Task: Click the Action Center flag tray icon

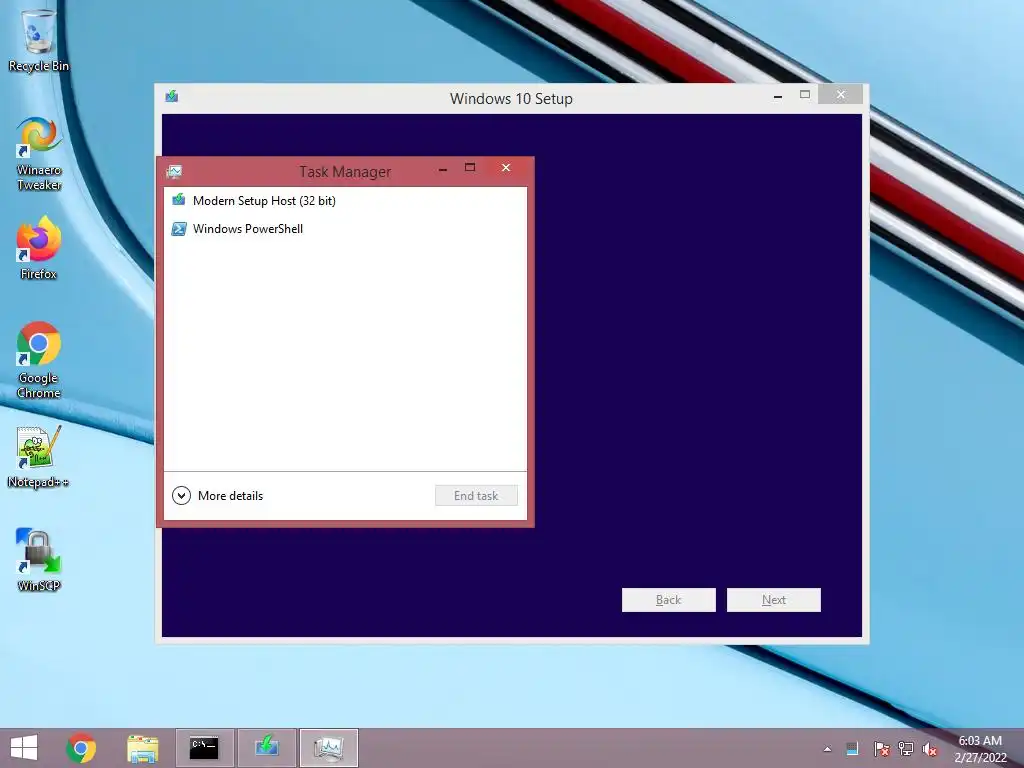Action: (881, 749)
